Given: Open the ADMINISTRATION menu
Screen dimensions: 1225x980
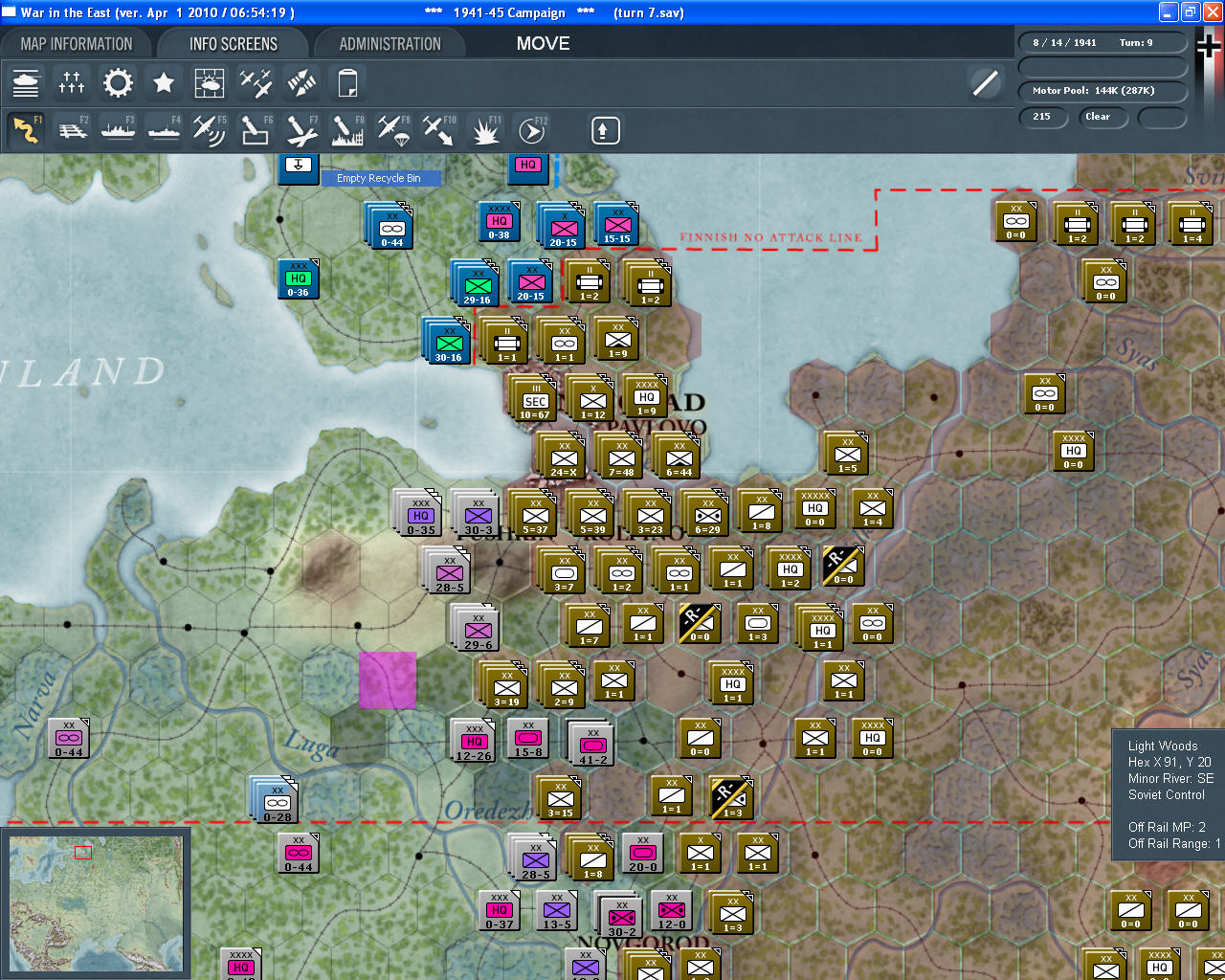Looking at the screenshot, I should [390, 43].
